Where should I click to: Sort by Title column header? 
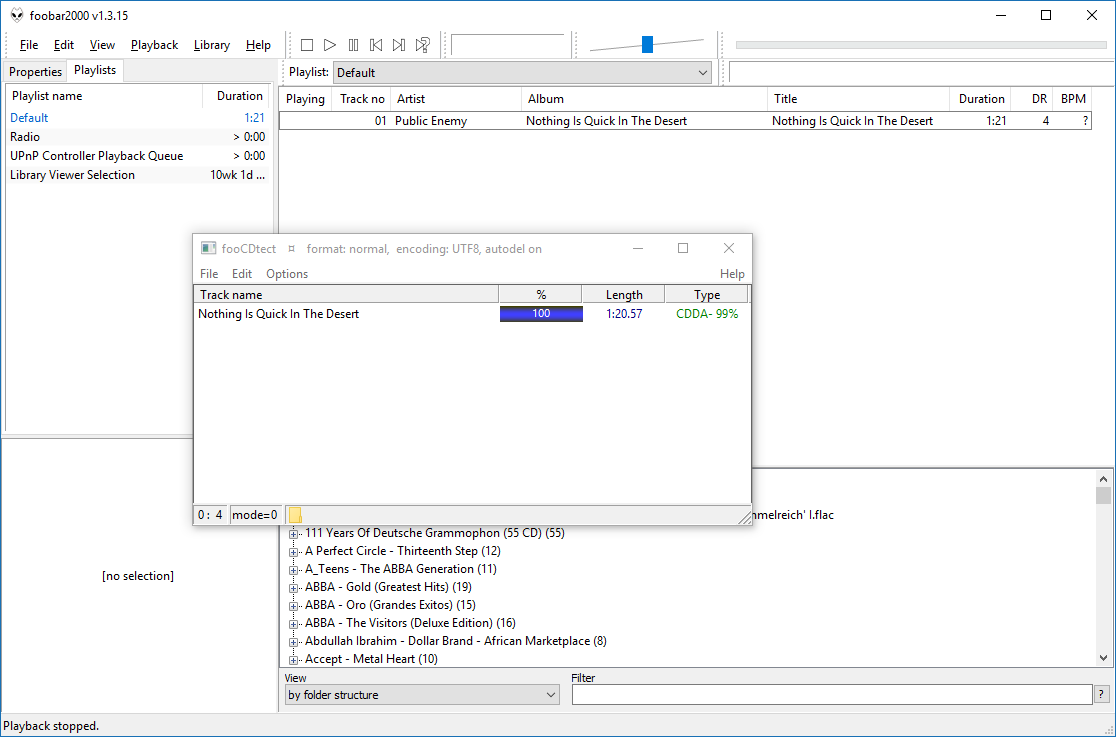[x=858, y=99]
